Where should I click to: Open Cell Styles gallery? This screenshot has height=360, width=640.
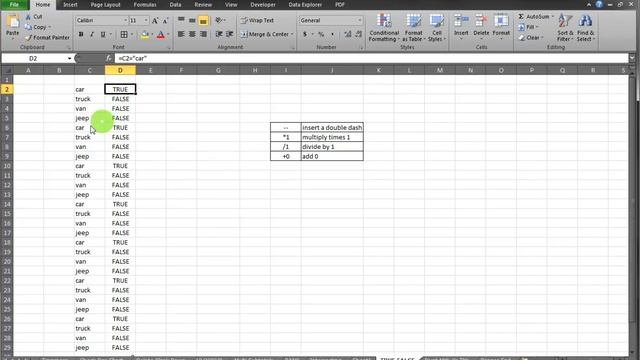click(437, 27)
